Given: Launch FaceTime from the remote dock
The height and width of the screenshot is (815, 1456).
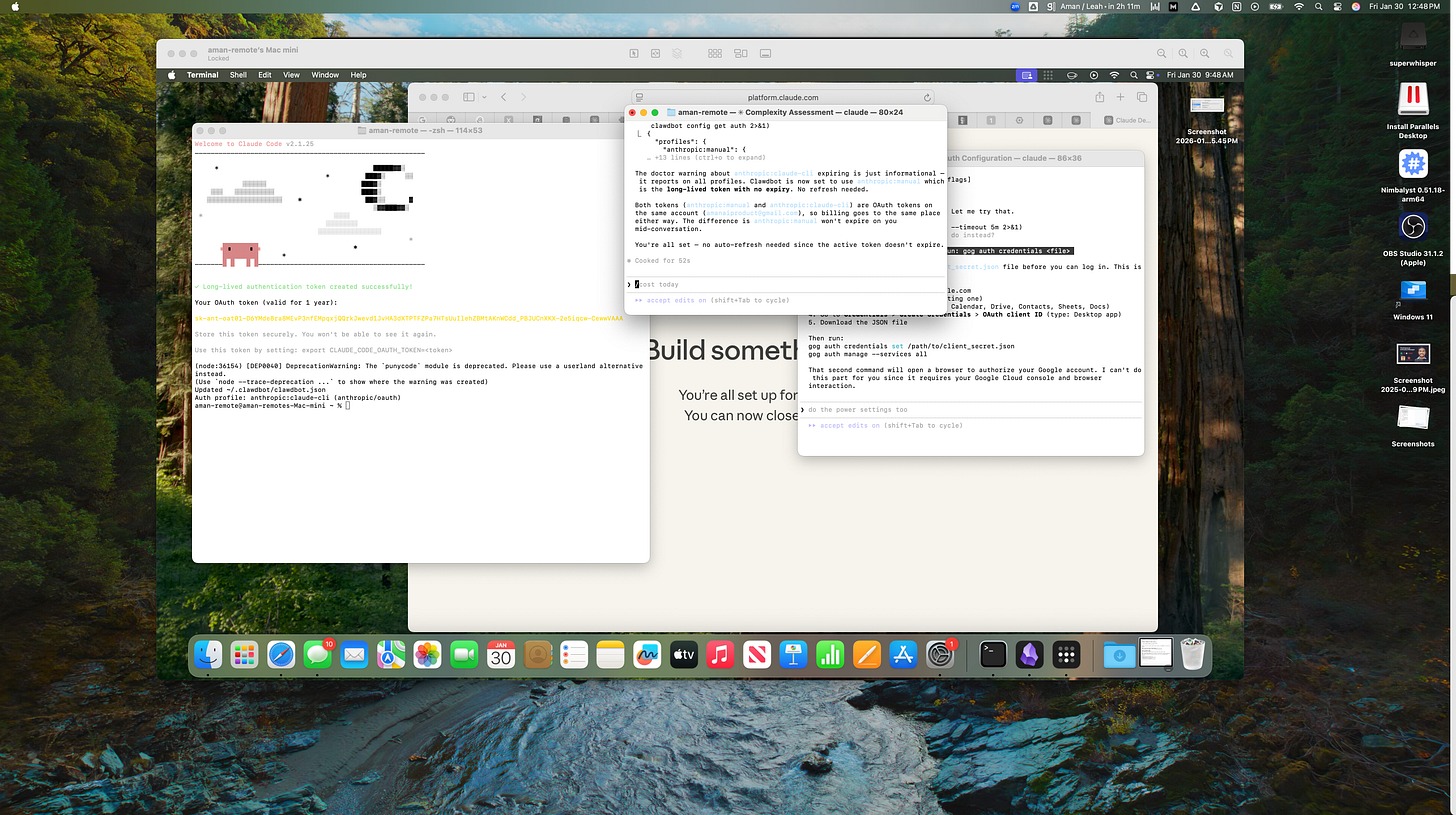Looking at the screenshot, I should pos(464,655).
